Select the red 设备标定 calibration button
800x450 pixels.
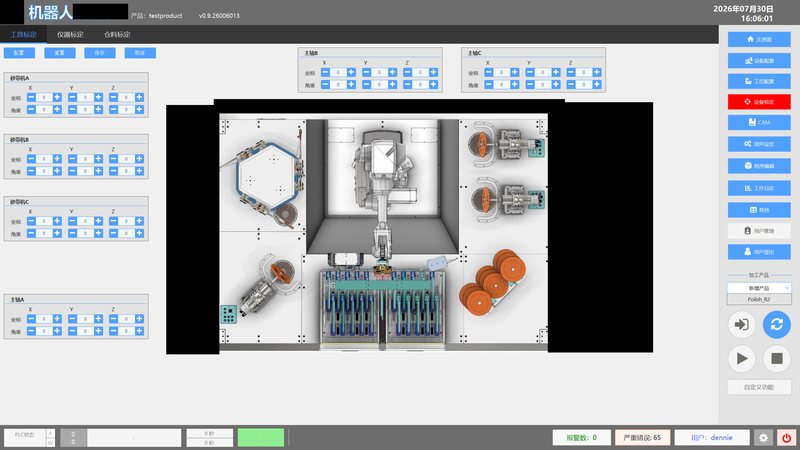pos(759,102)
